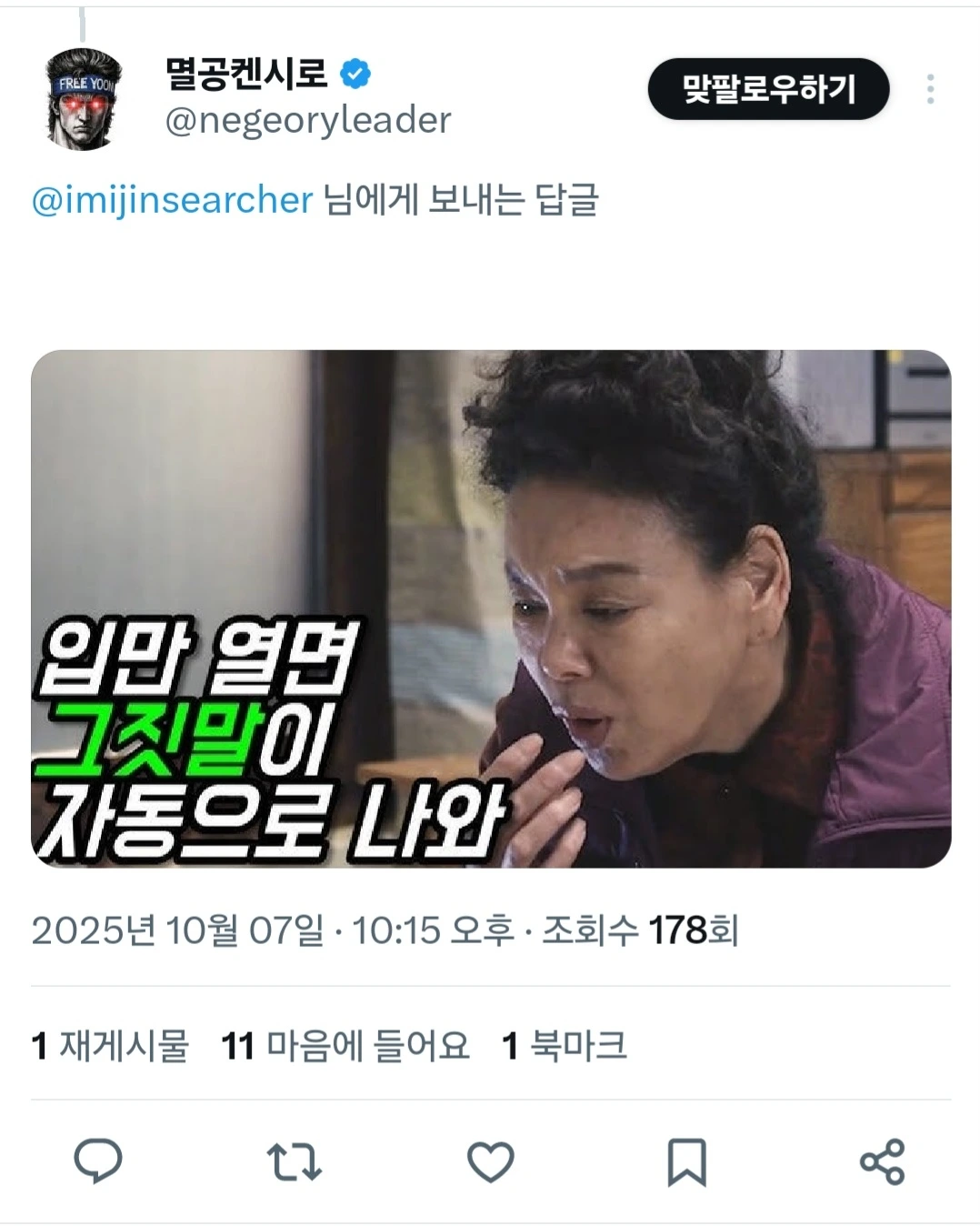Tap the thread connector line above avatar

83,24
